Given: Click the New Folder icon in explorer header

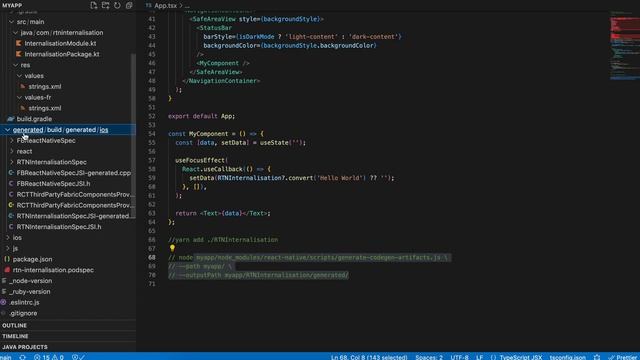Looking at the screenshot, I should [105, 5].
